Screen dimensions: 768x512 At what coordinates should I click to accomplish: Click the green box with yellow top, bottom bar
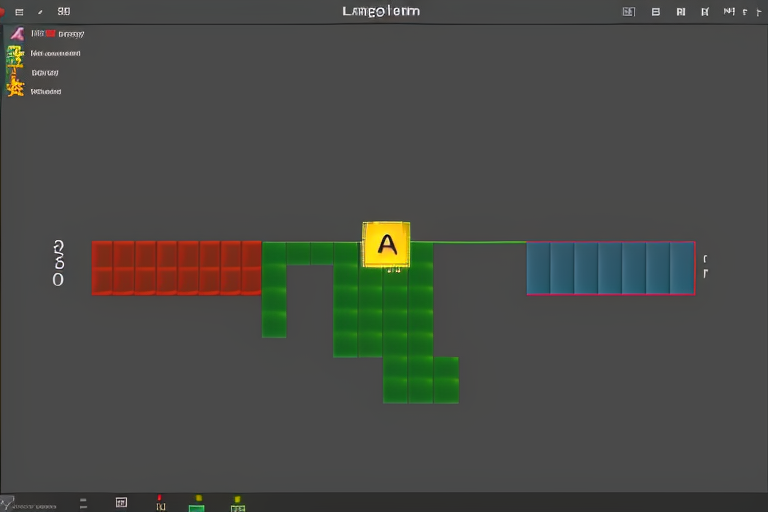(x=197, y=505)
